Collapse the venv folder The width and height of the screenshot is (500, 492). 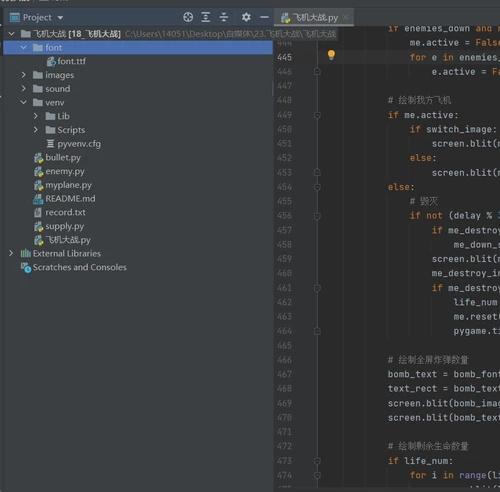click(x=24, y=102)
